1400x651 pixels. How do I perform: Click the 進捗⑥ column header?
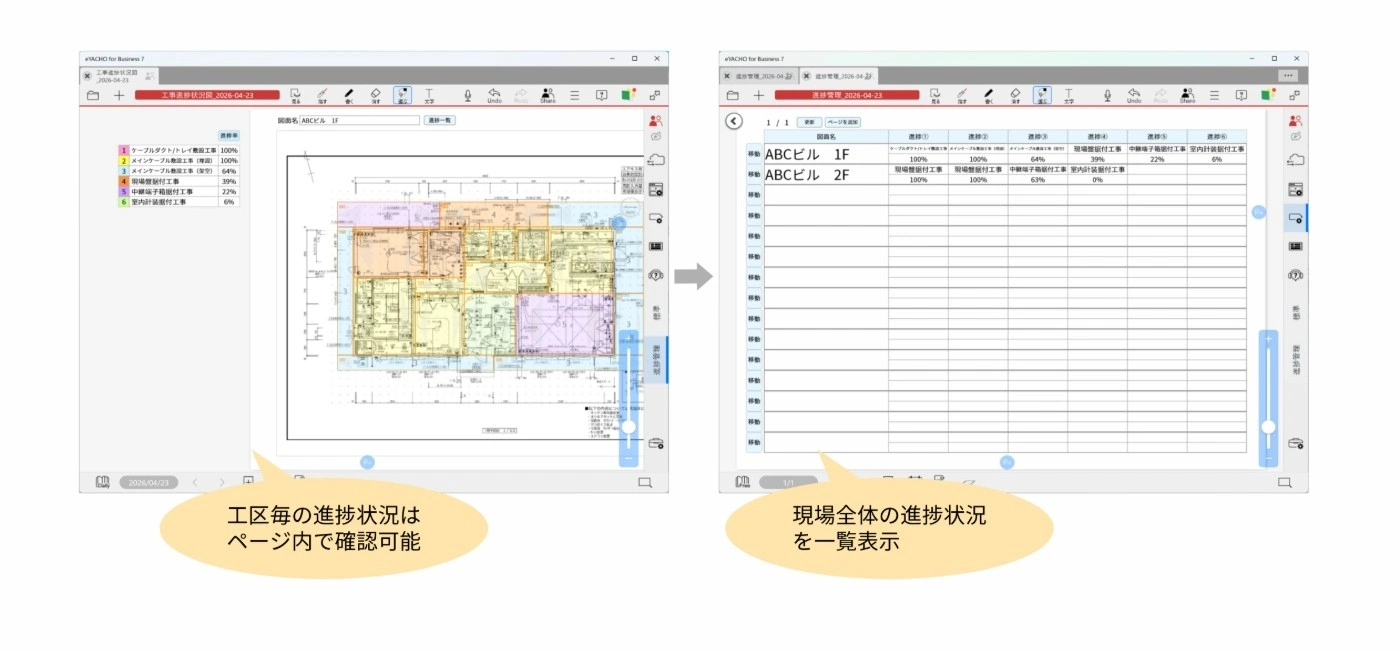1217,136
